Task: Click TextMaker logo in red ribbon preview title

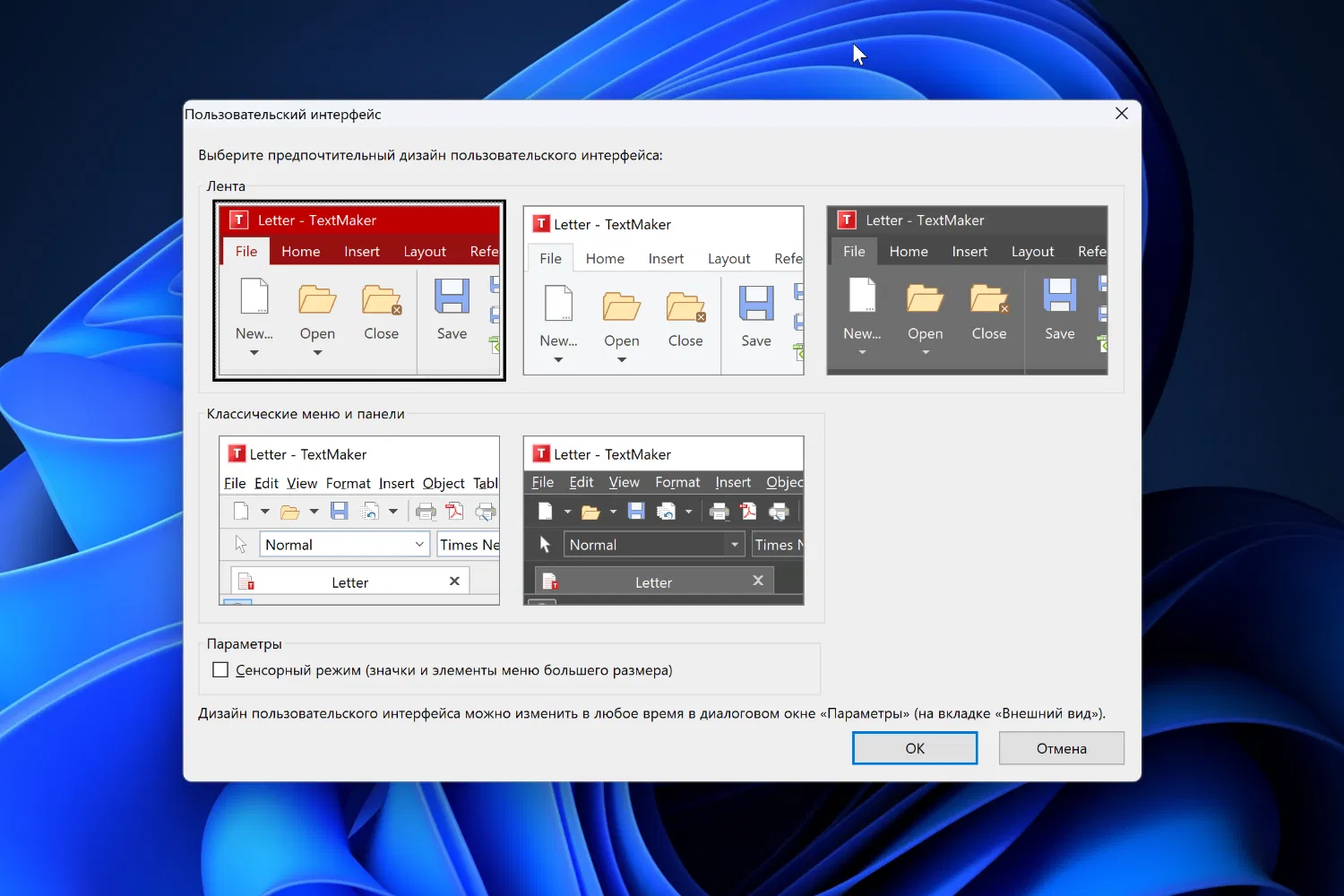Action: pyautogui.click(x=238, y=220)
